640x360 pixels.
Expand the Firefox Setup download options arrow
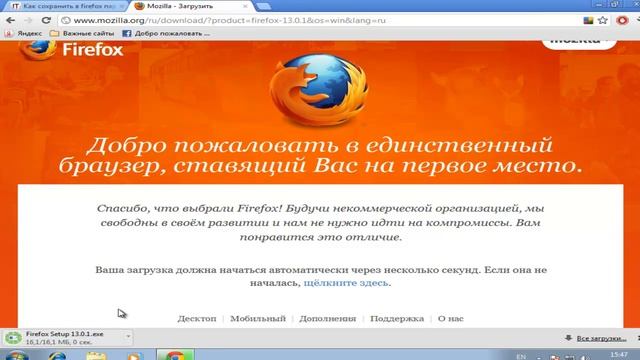click(128, 337)
